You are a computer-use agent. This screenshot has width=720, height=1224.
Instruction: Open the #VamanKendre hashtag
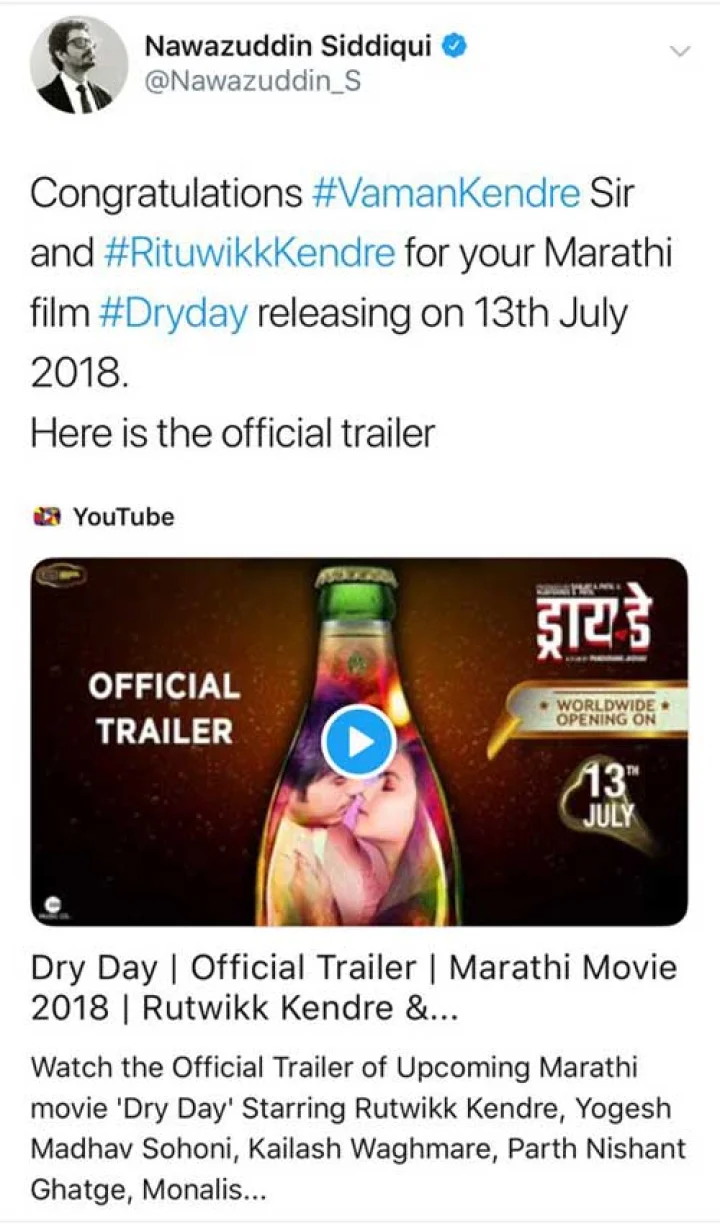click(446, 193)
